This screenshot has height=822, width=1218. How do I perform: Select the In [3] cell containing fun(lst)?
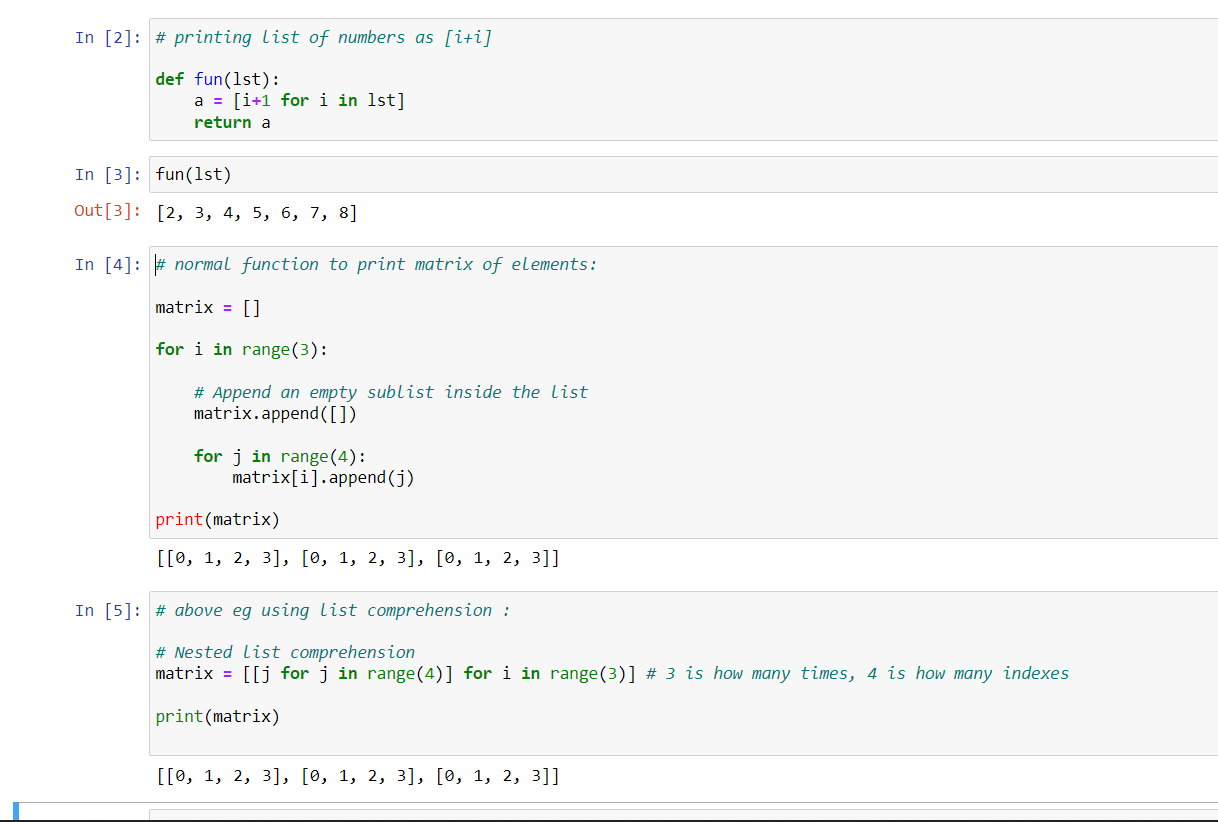tap(683, 175)
